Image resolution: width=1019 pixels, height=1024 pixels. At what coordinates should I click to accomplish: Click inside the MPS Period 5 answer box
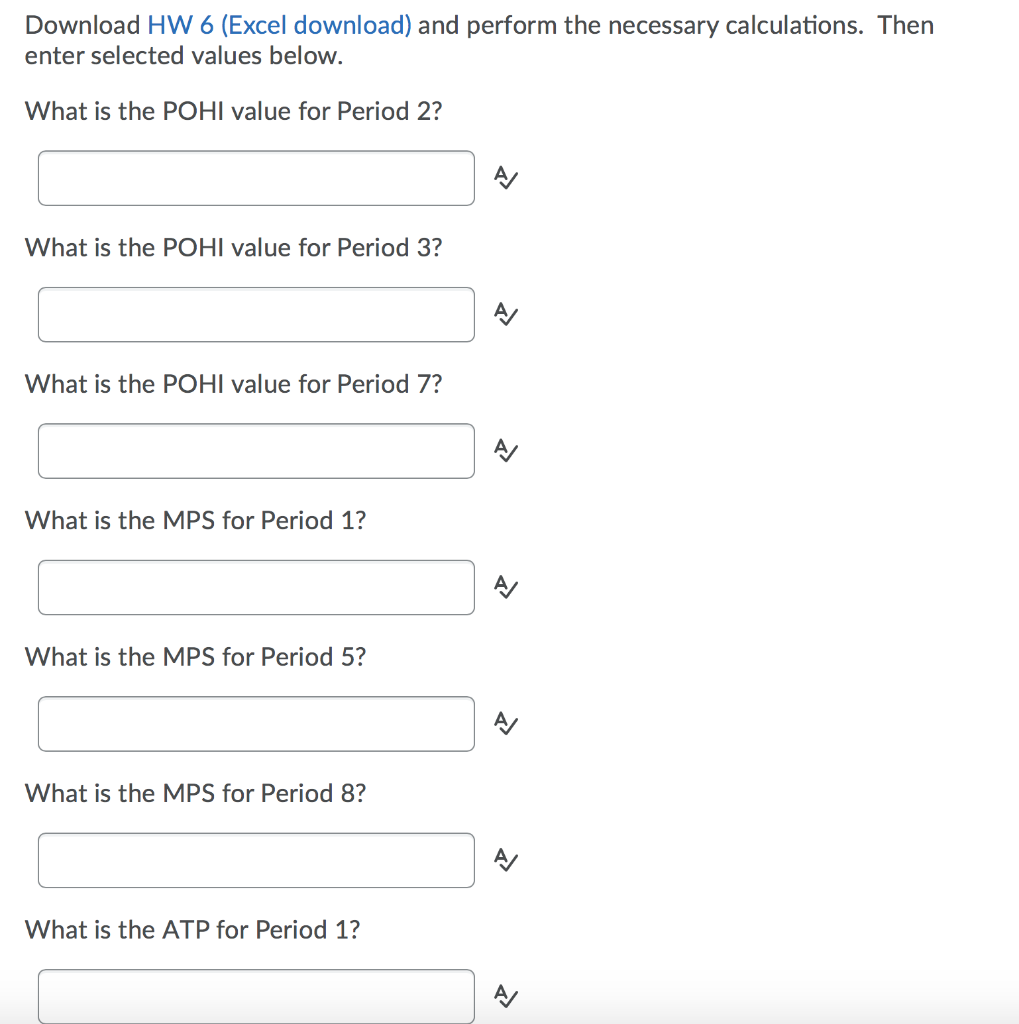pyautogui.click(x=256, y=724)
